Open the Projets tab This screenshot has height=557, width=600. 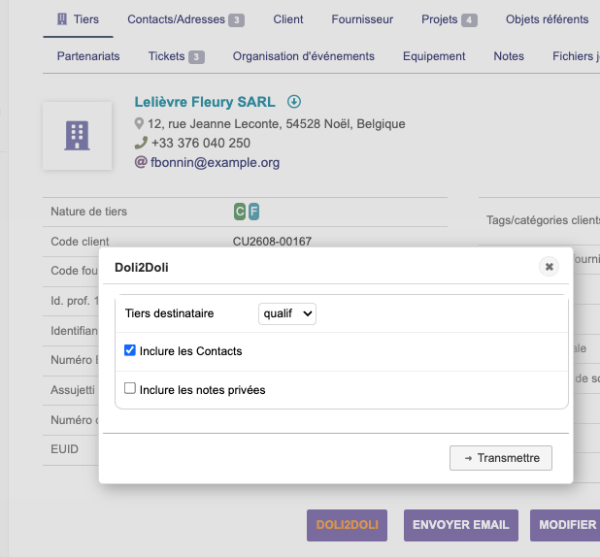tap(449, 20)
